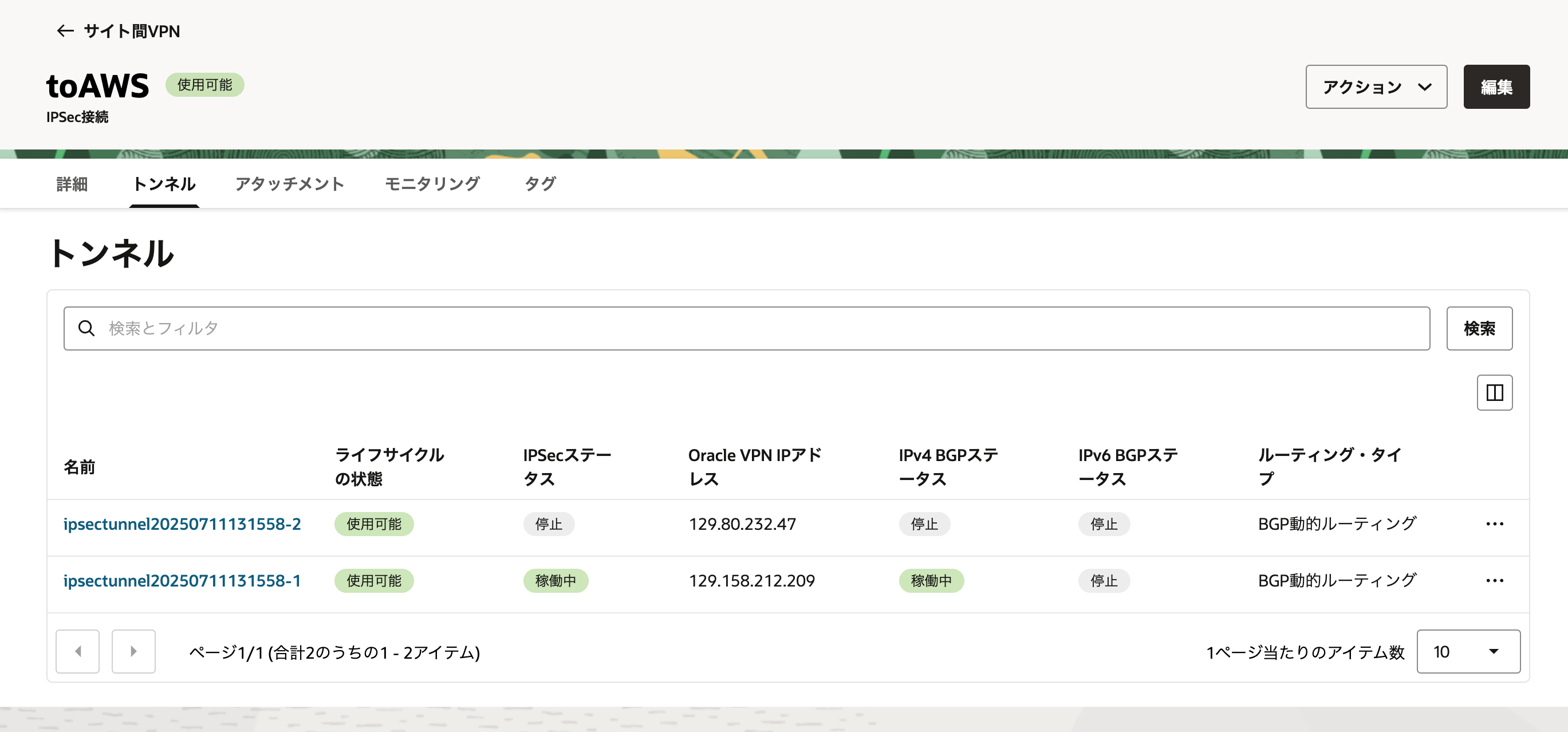Go to next page arrow

pyautogui.click(x=133, y=651)
